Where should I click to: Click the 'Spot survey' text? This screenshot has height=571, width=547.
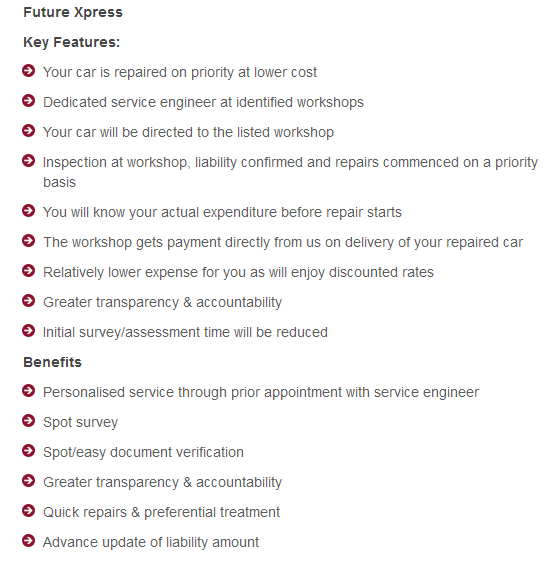(x=80, y=422)
